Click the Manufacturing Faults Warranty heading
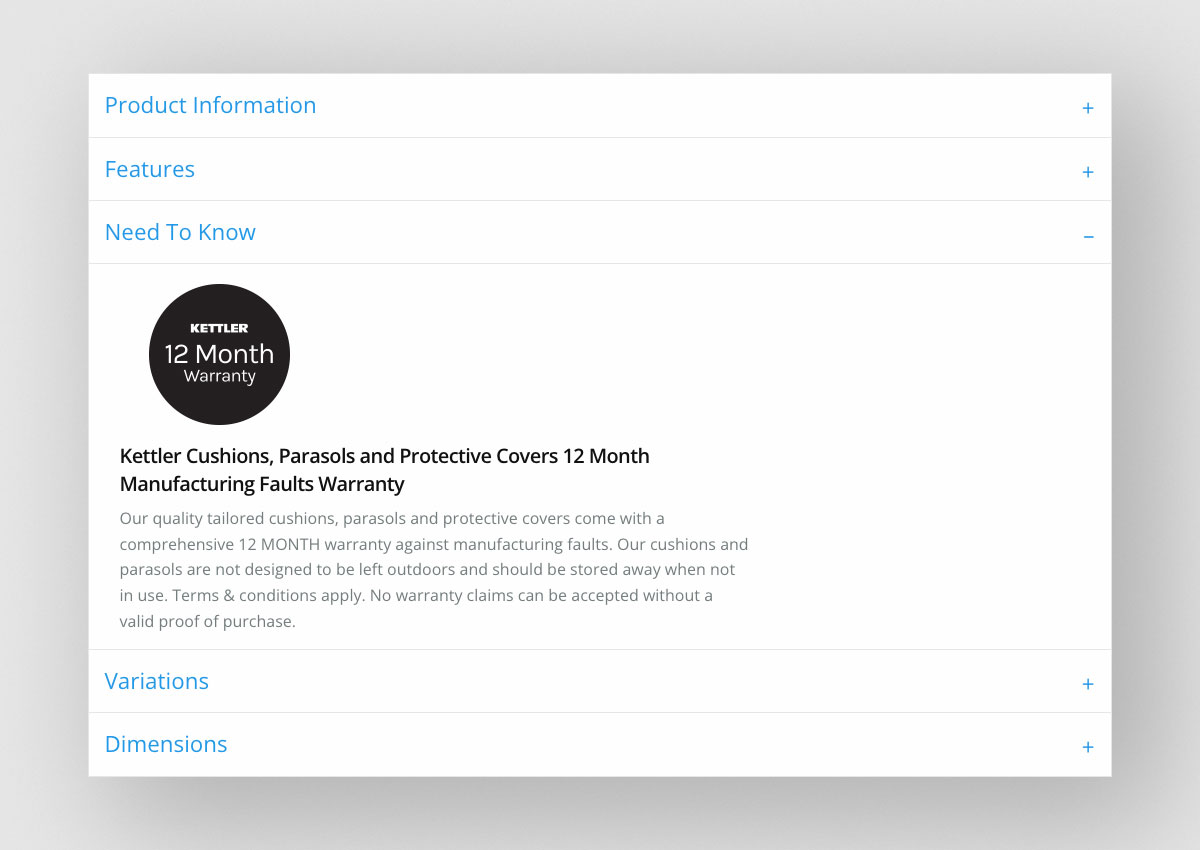Screen dimensions: 1200x850 pos(262,484)
